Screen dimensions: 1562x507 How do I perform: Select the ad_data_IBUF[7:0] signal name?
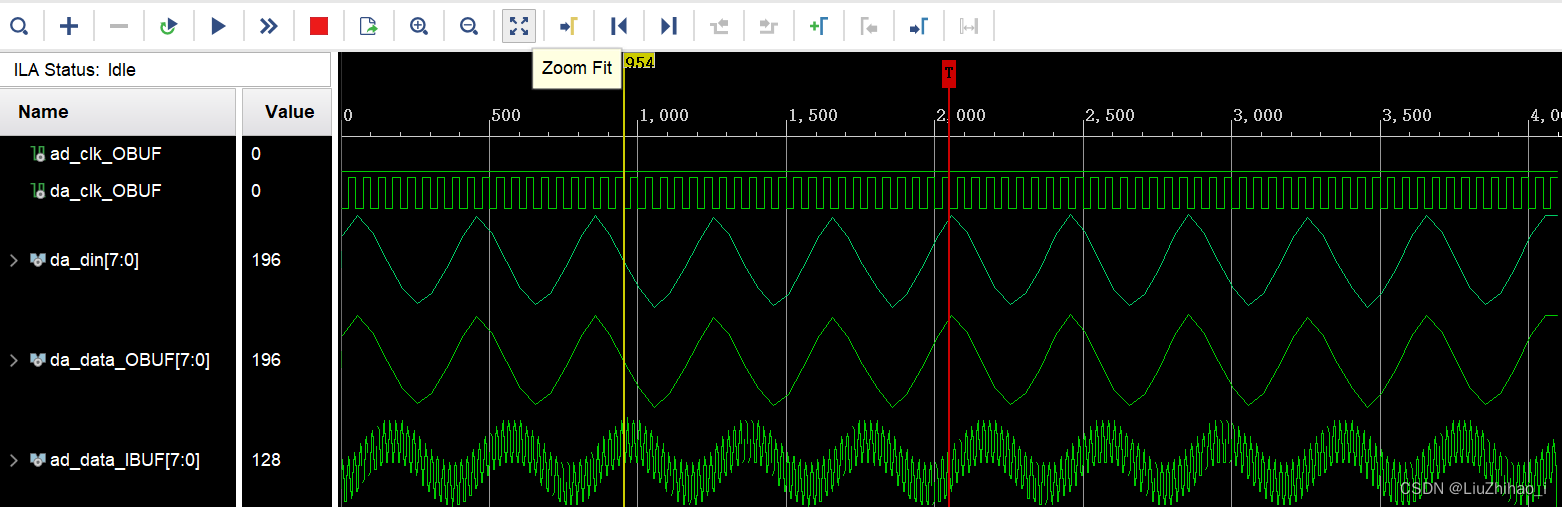[125, 460]
